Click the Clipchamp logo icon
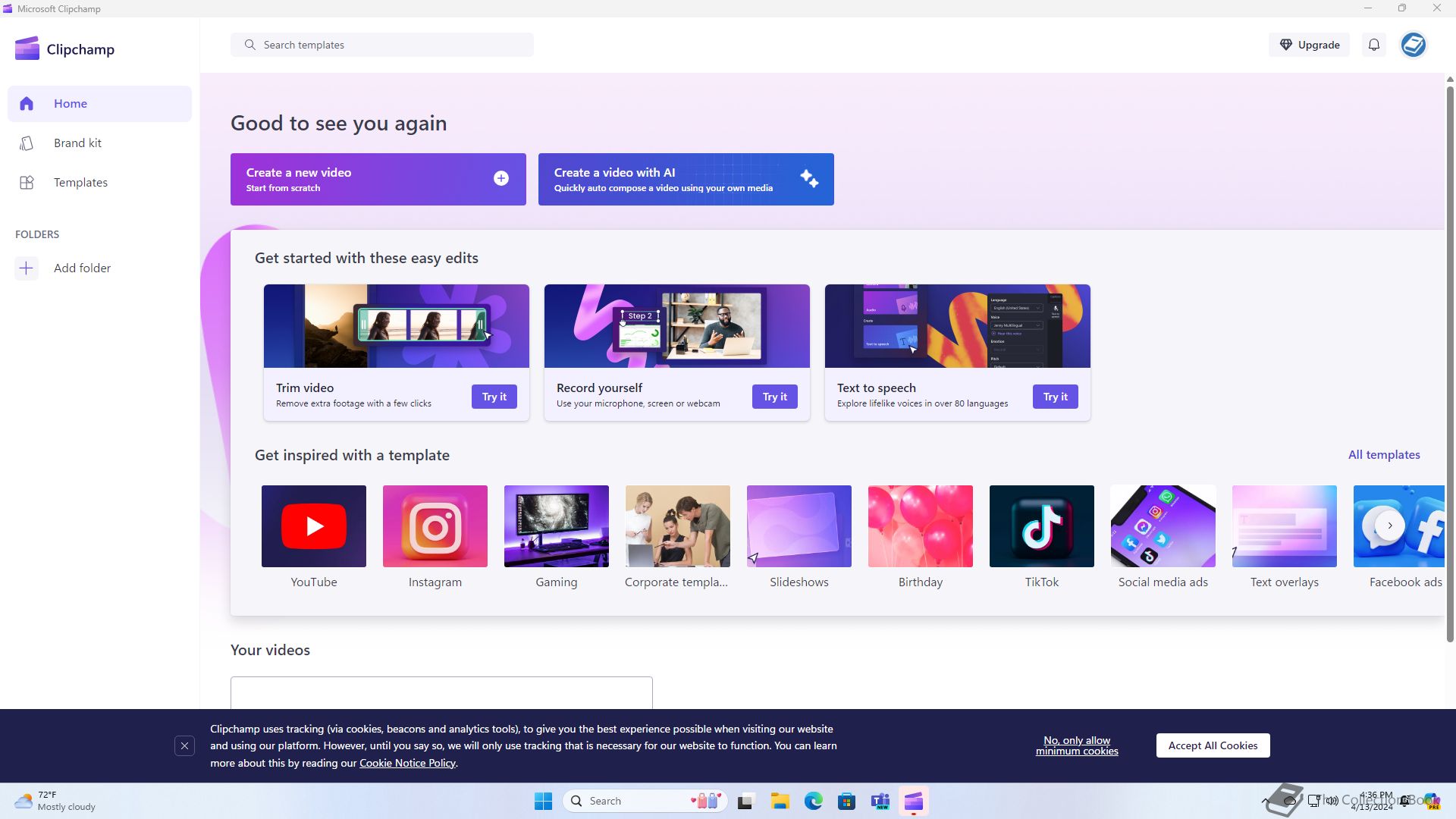The height and width of the screenshot is (819, 1456). click(27, 49)
